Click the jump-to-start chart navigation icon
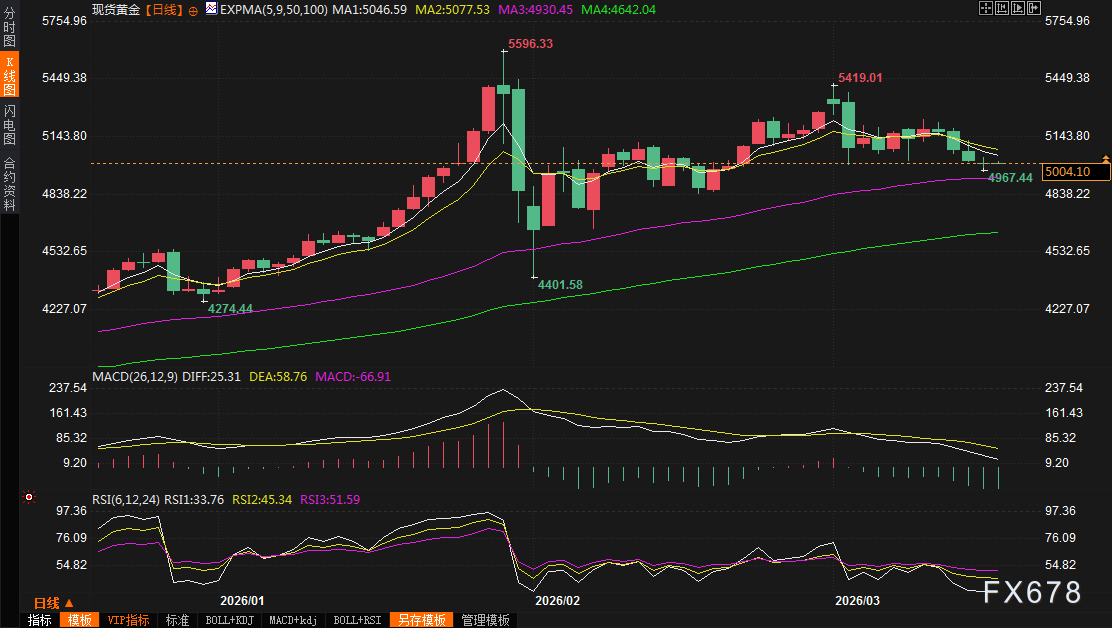1112x628 pixels. tap(1000, 8)
